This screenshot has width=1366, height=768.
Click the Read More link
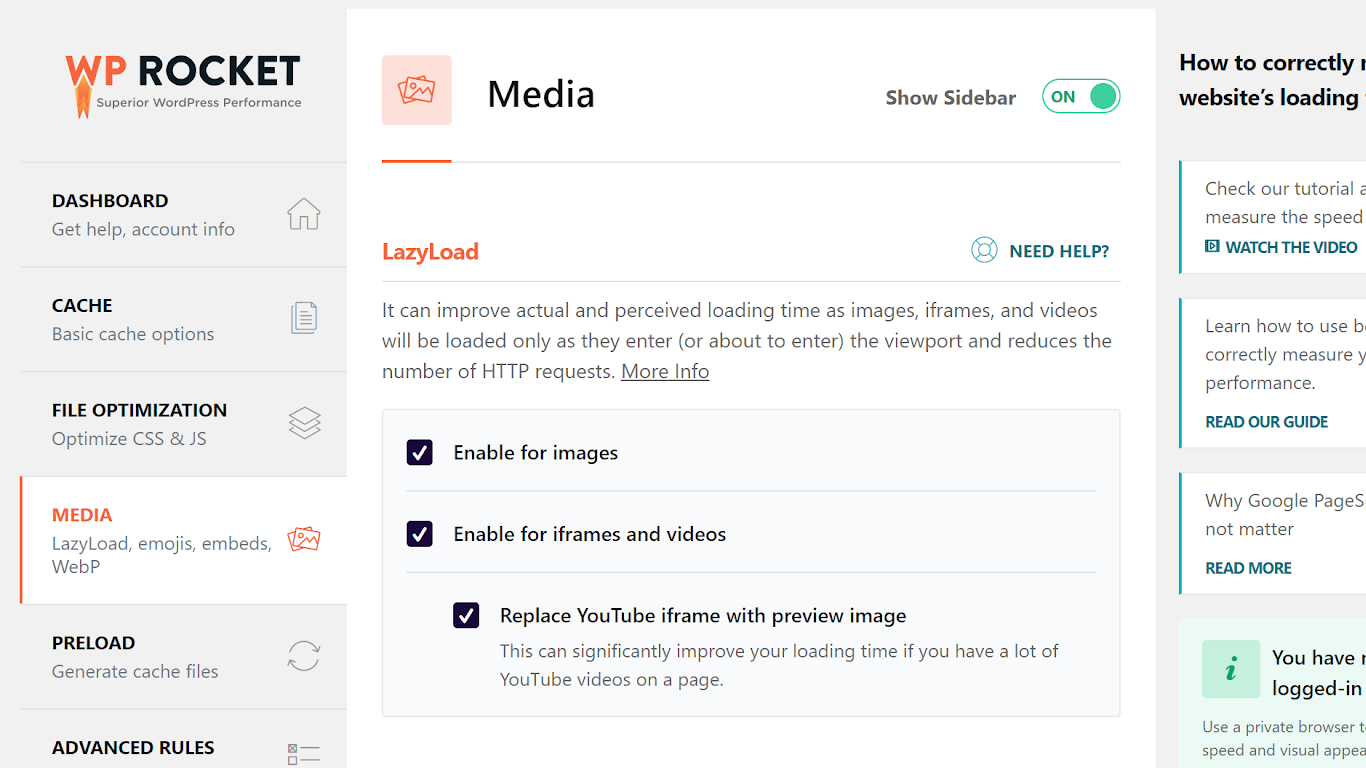click(x=1248, y=568)
